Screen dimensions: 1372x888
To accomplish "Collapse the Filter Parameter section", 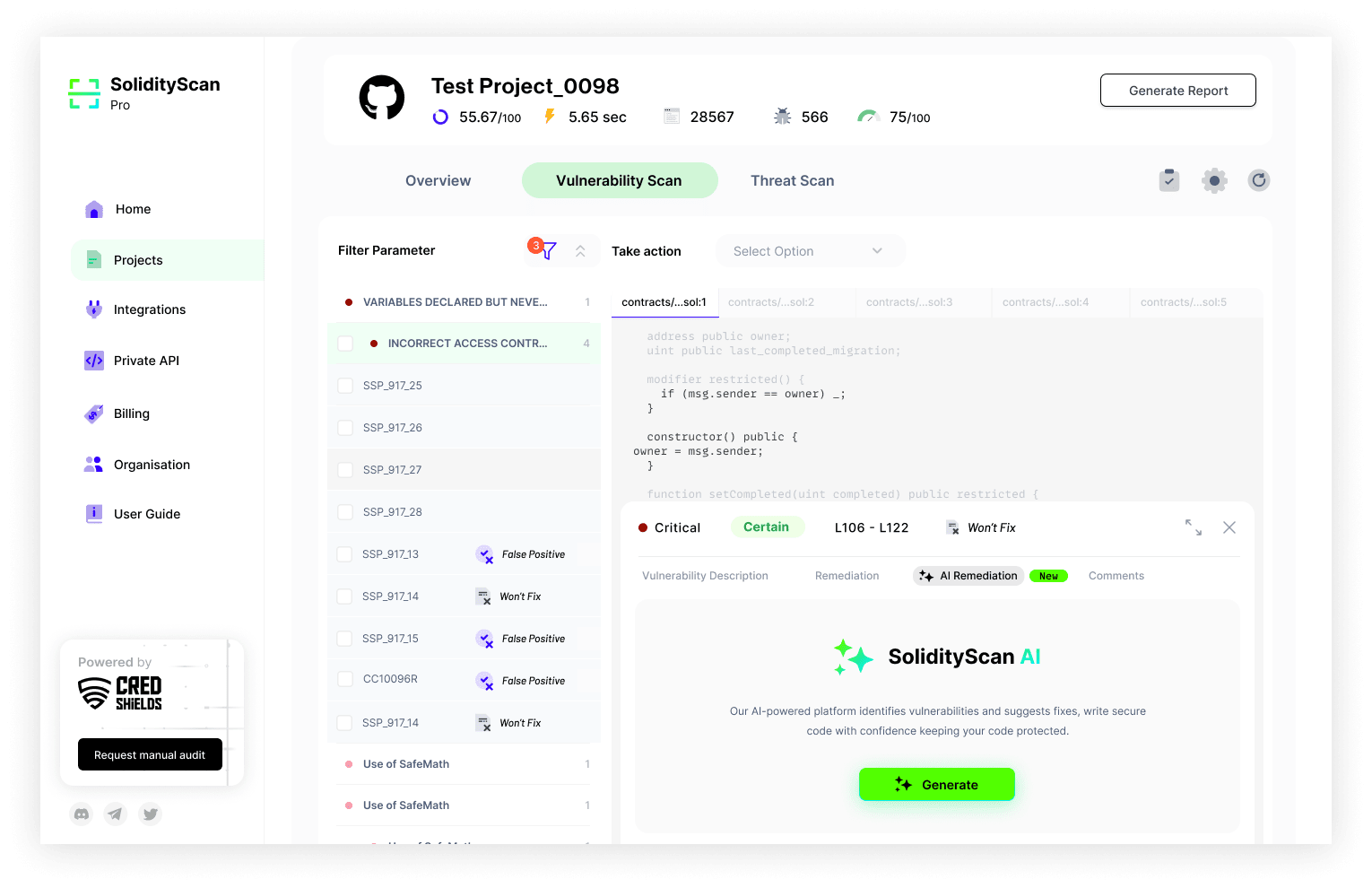I will click(x=580, y=251).
